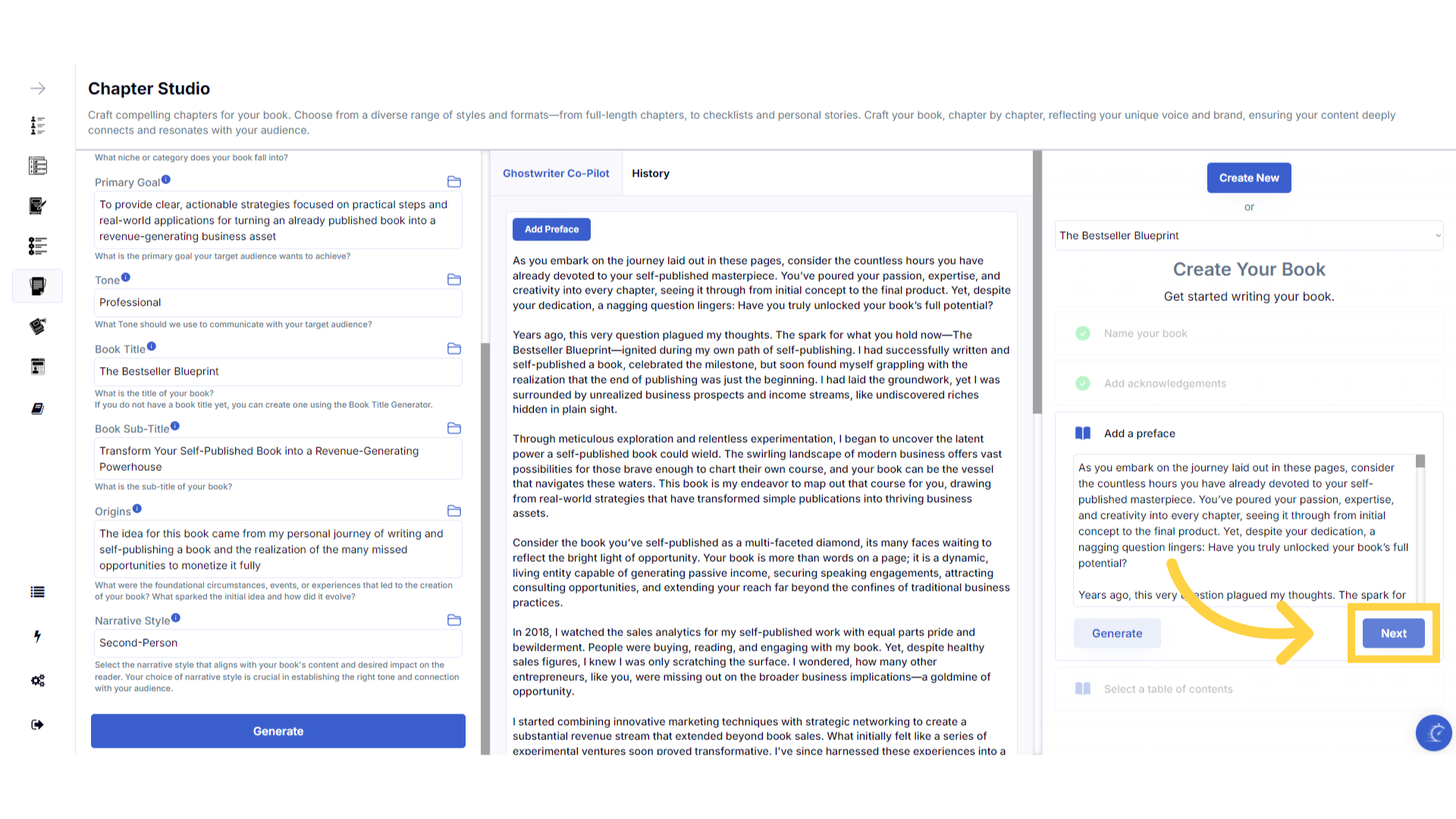The width and height of the screenshot is (1456, 819).
Task: Open folder icon next to Narrative Style
Action: (x=454, y=620)
